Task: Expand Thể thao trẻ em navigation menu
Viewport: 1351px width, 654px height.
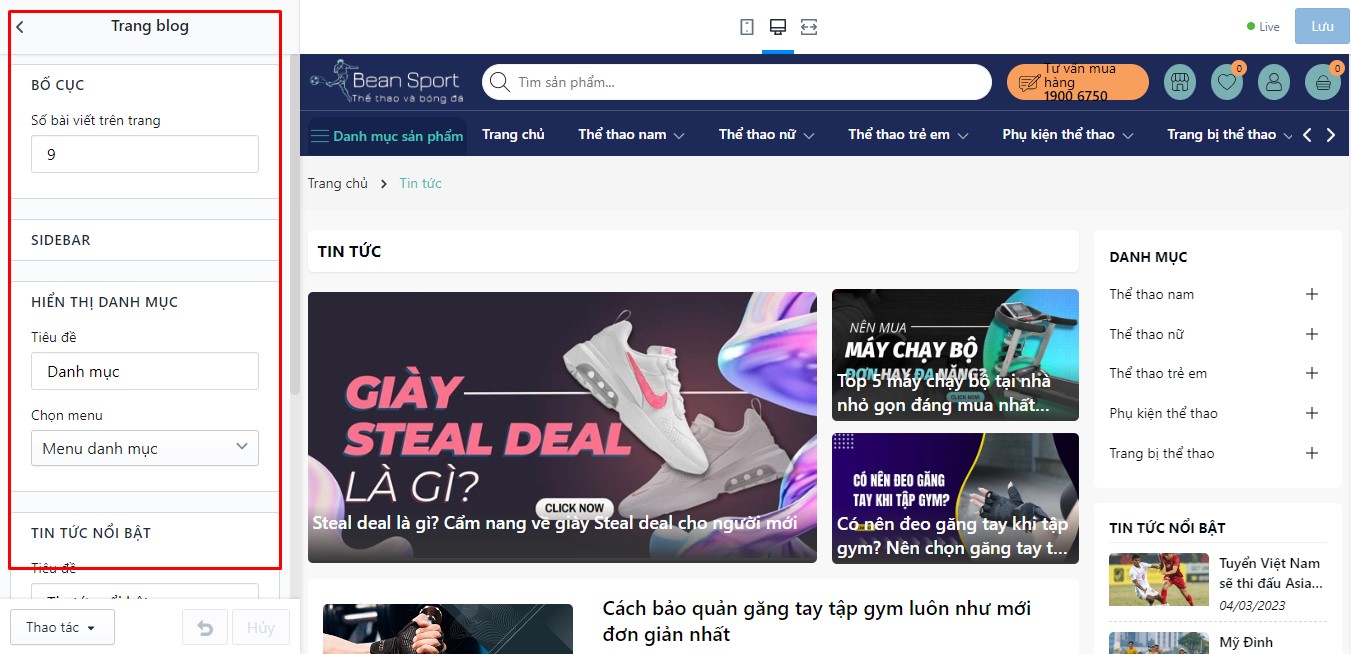Action: pos(908,134)
